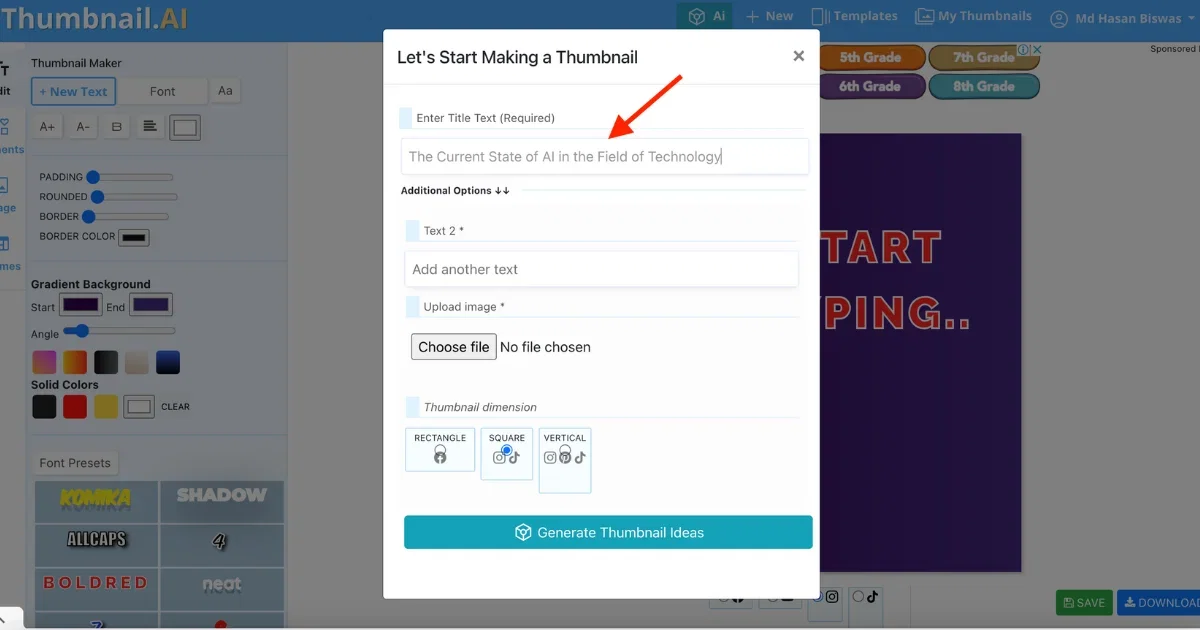Image resolution: width=1200 pixels, height=630 pixels.
Task: Click the title text input field
Action: [x=605, y=156]
